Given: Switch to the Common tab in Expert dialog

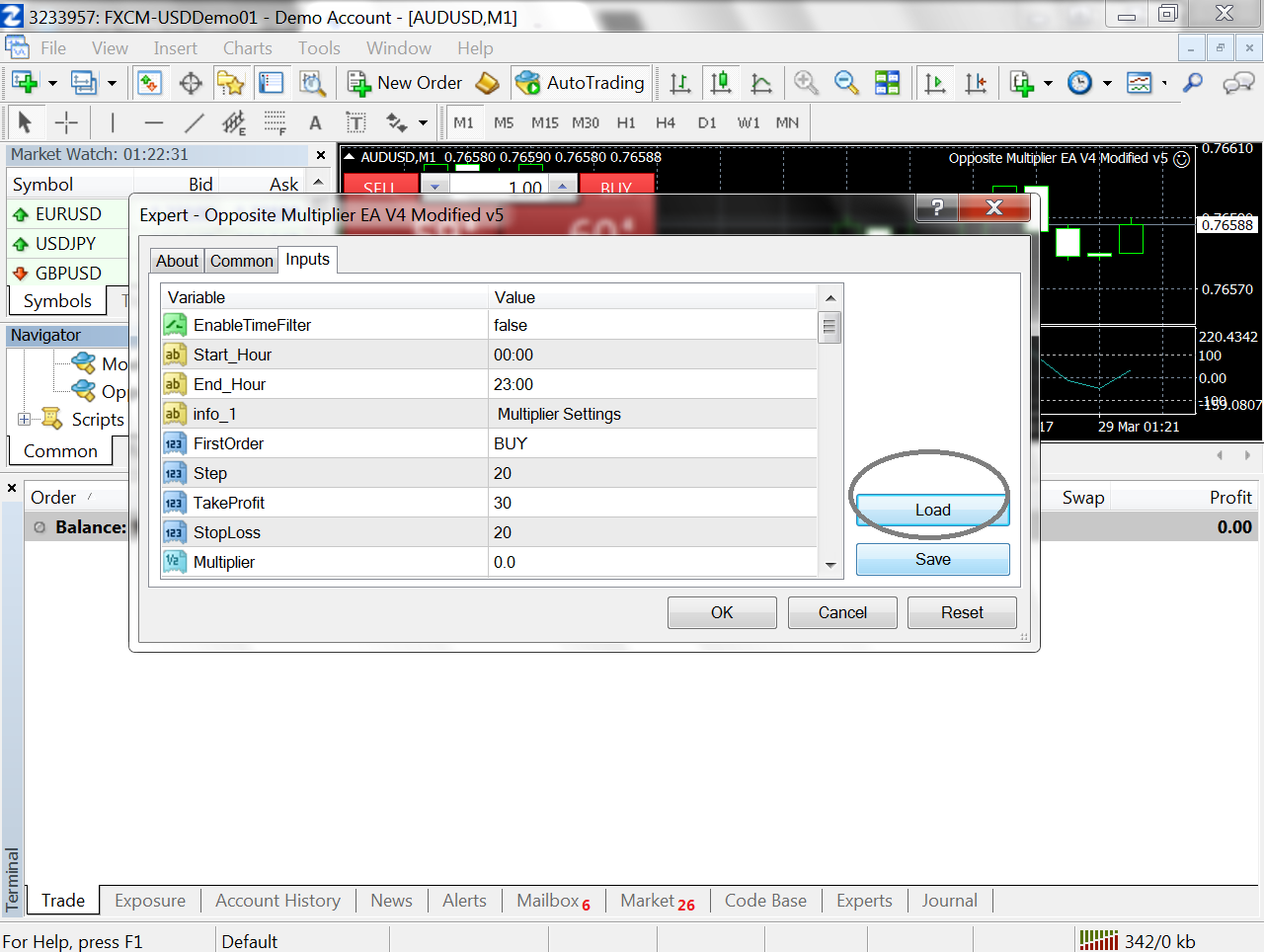Looking at the screenshot, I should coord(241,261).
